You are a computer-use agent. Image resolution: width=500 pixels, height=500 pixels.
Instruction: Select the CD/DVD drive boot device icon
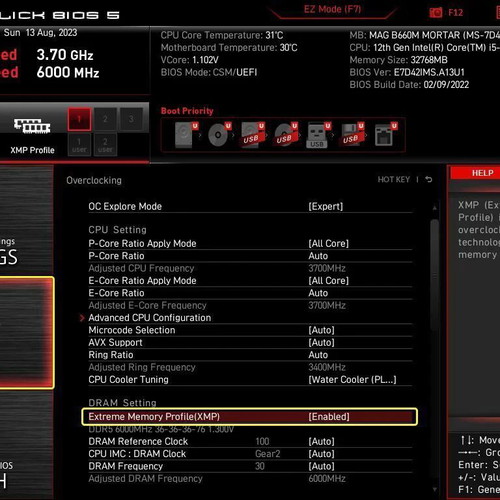pyautogui.click(x=219, y=134)
